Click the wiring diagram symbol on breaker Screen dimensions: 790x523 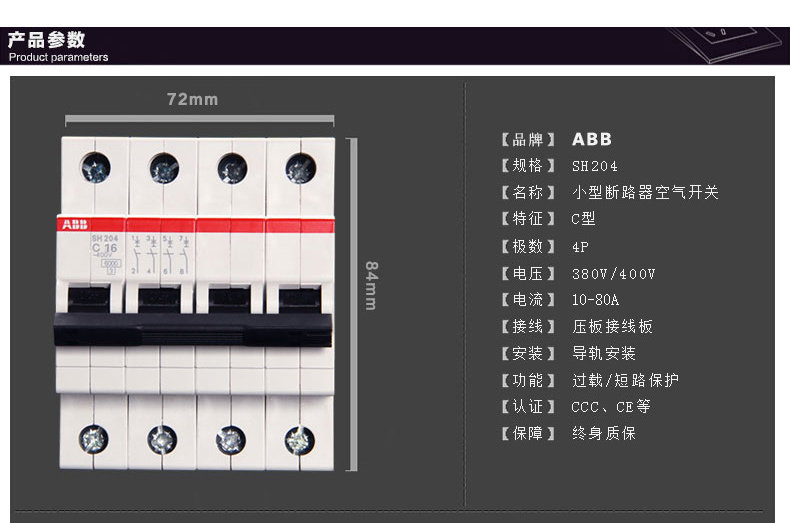pos(161,254)
